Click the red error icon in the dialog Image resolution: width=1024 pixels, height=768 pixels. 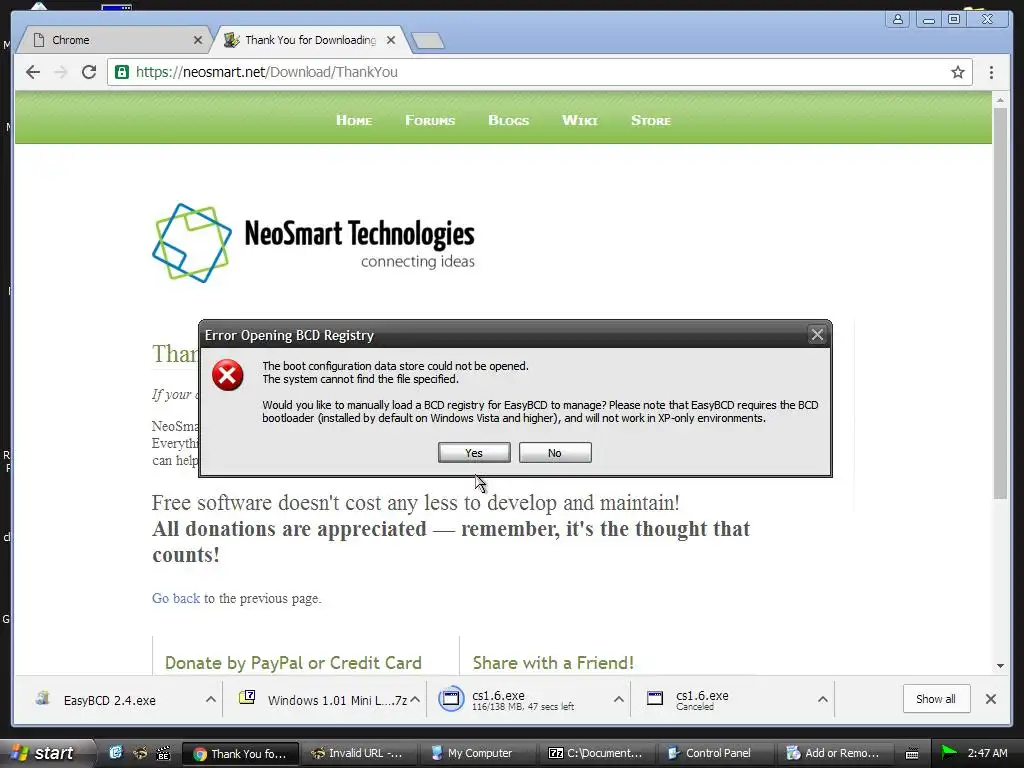[227, 375]
